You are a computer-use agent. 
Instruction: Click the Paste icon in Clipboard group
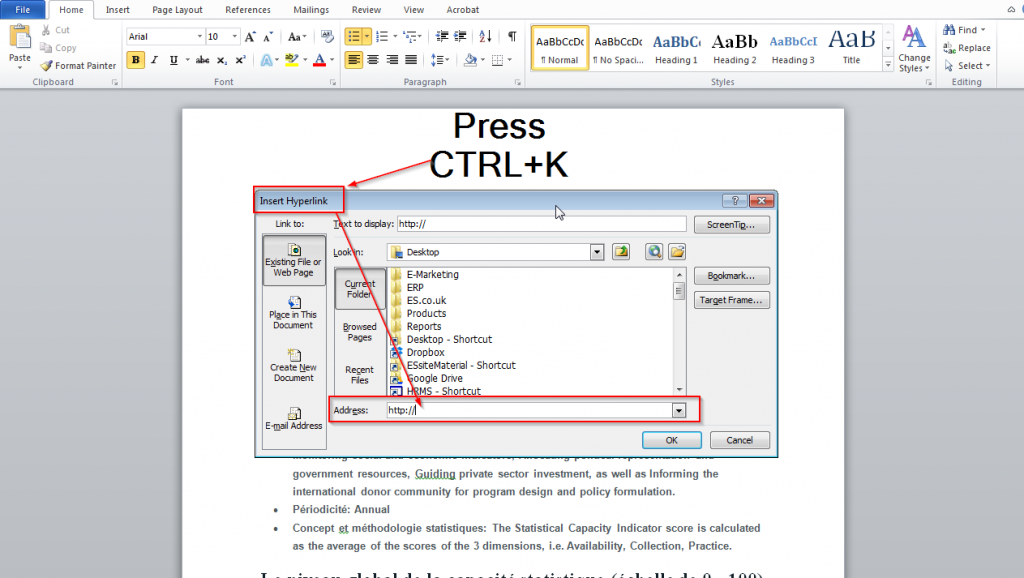coord(20,38)
